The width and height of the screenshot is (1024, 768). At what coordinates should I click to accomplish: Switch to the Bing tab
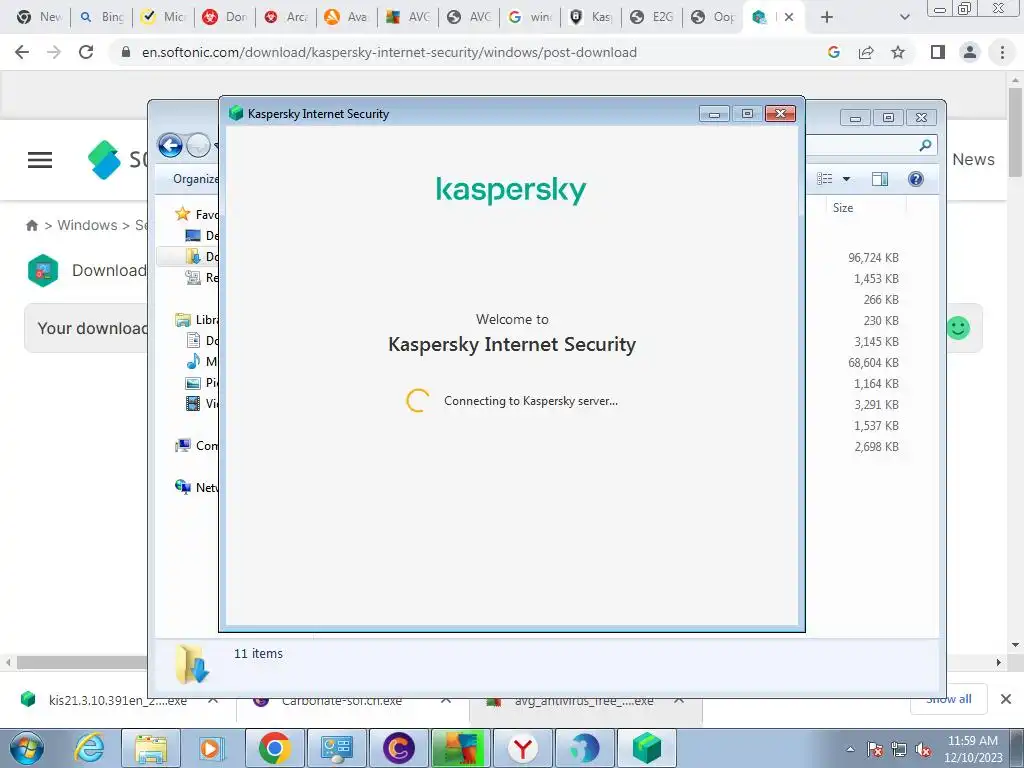(102, 17)
